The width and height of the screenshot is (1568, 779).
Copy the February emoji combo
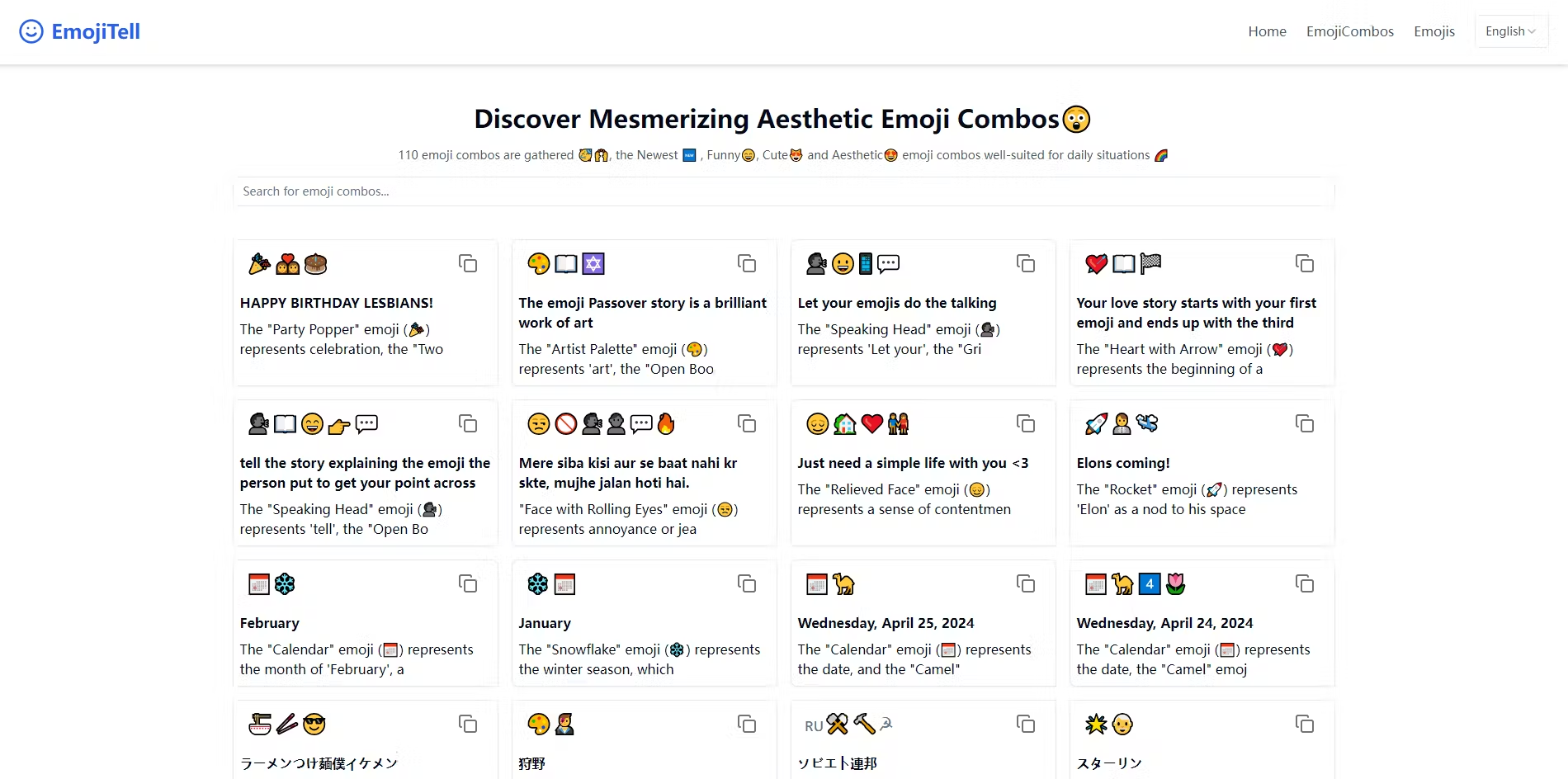pos(468,583)
